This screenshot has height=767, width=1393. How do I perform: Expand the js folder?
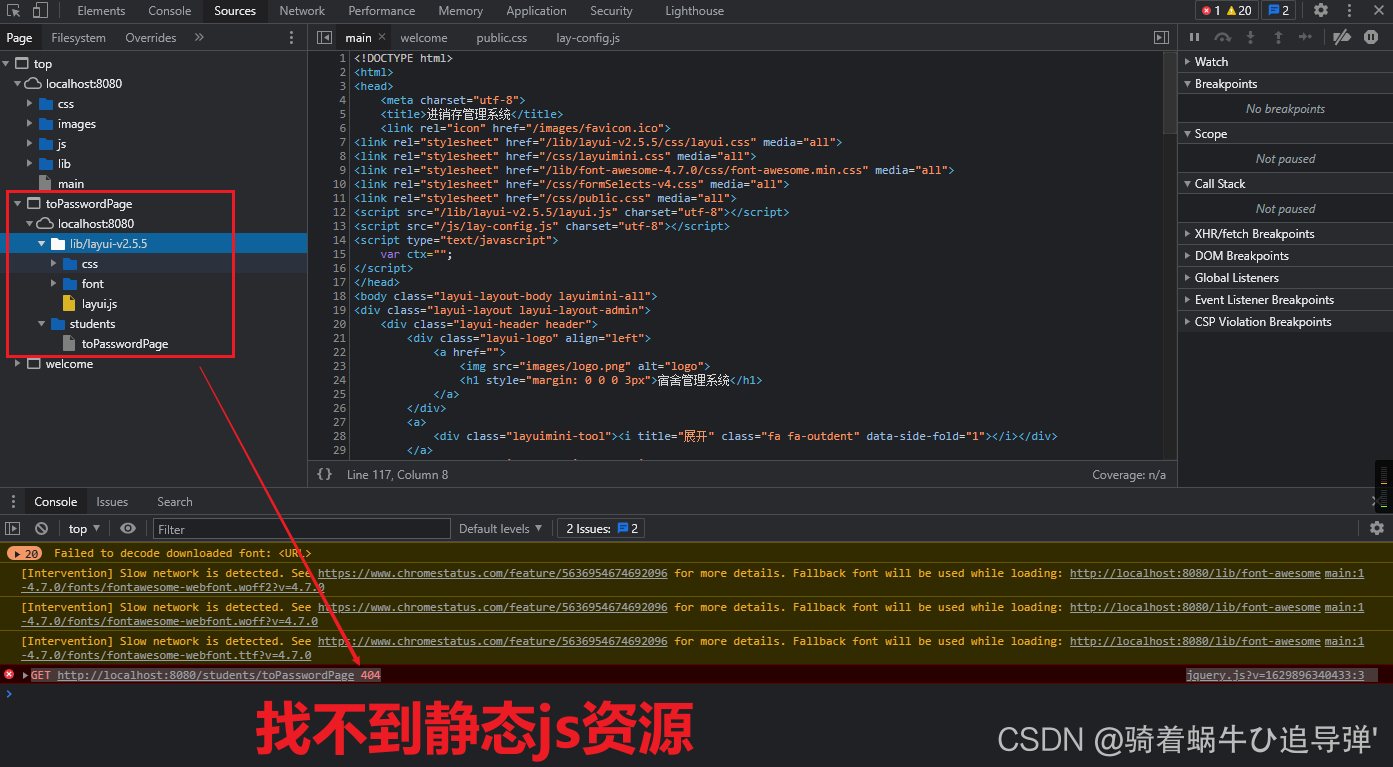31,144
